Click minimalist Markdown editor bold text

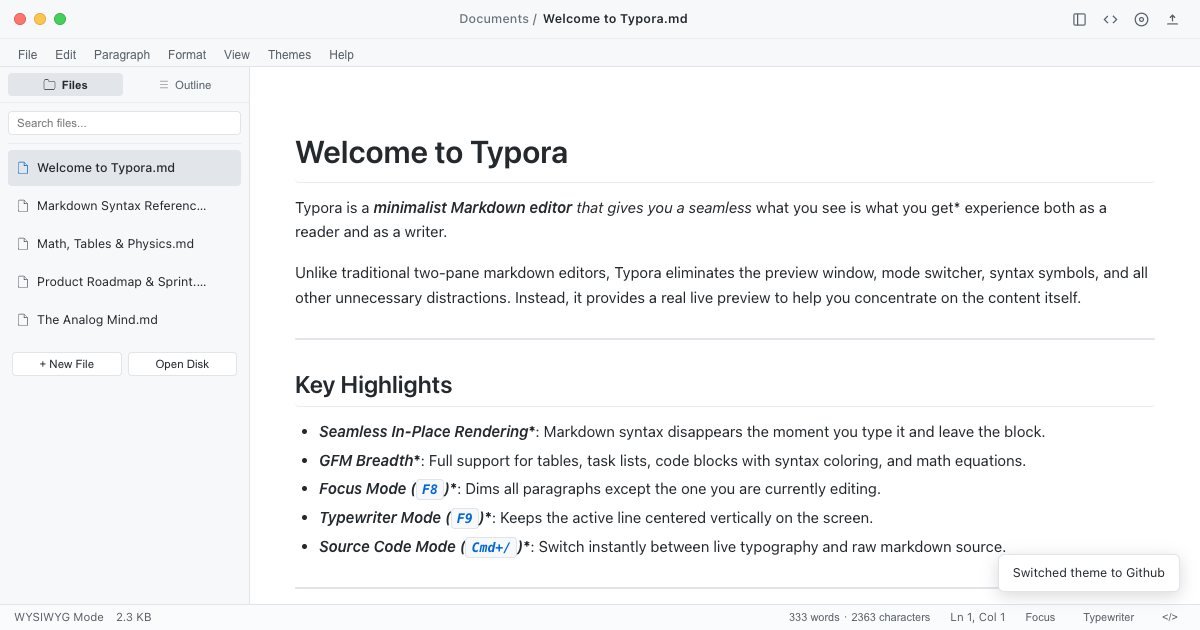(473, 208)
